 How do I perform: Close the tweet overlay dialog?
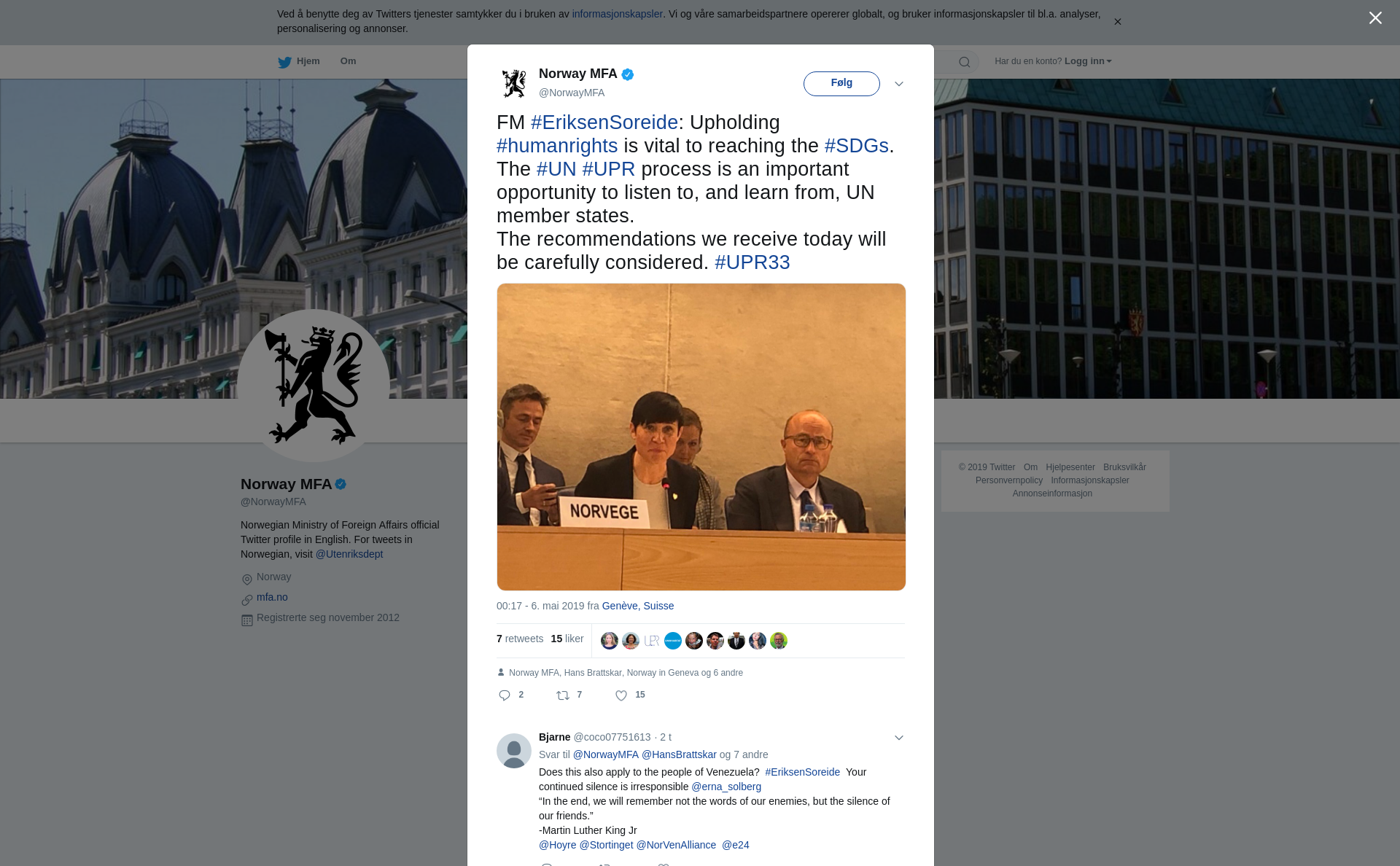[x=1375, y=18]
